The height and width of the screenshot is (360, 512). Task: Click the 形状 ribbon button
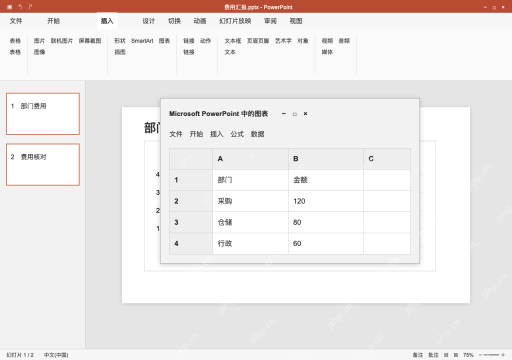120,41
